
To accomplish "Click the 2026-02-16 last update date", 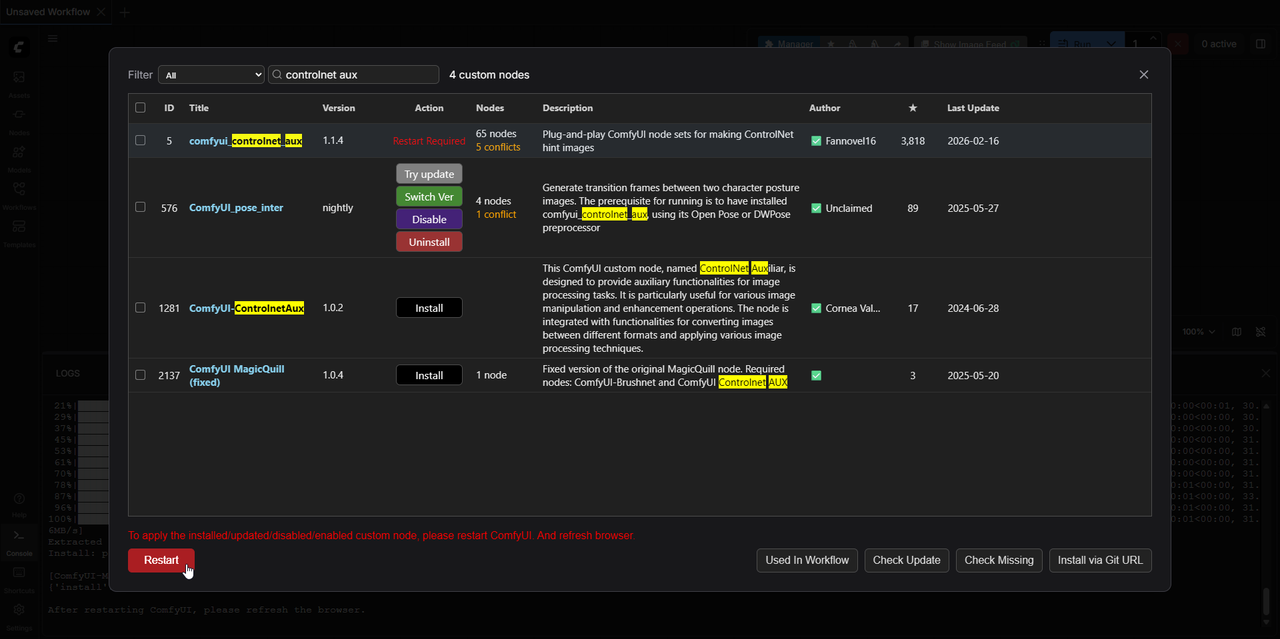I will [x=973, y=141].
